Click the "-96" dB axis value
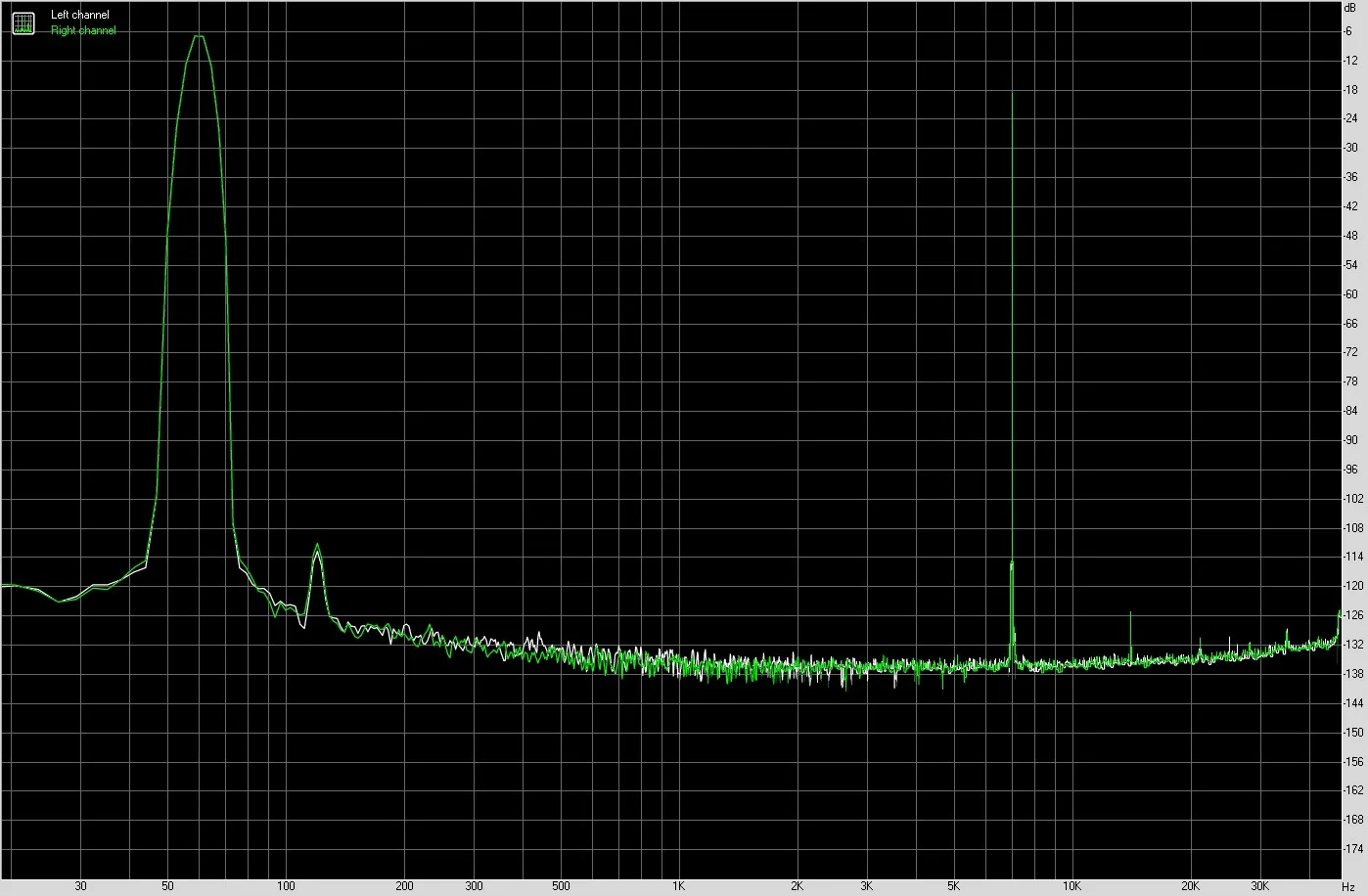 tap(1350, 470)
